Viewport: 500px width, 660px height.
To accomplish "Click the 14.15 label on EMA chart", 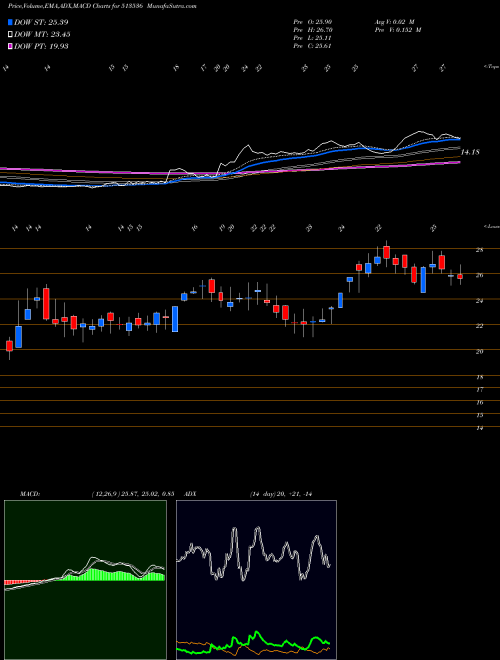I will (x=470, y=152).
